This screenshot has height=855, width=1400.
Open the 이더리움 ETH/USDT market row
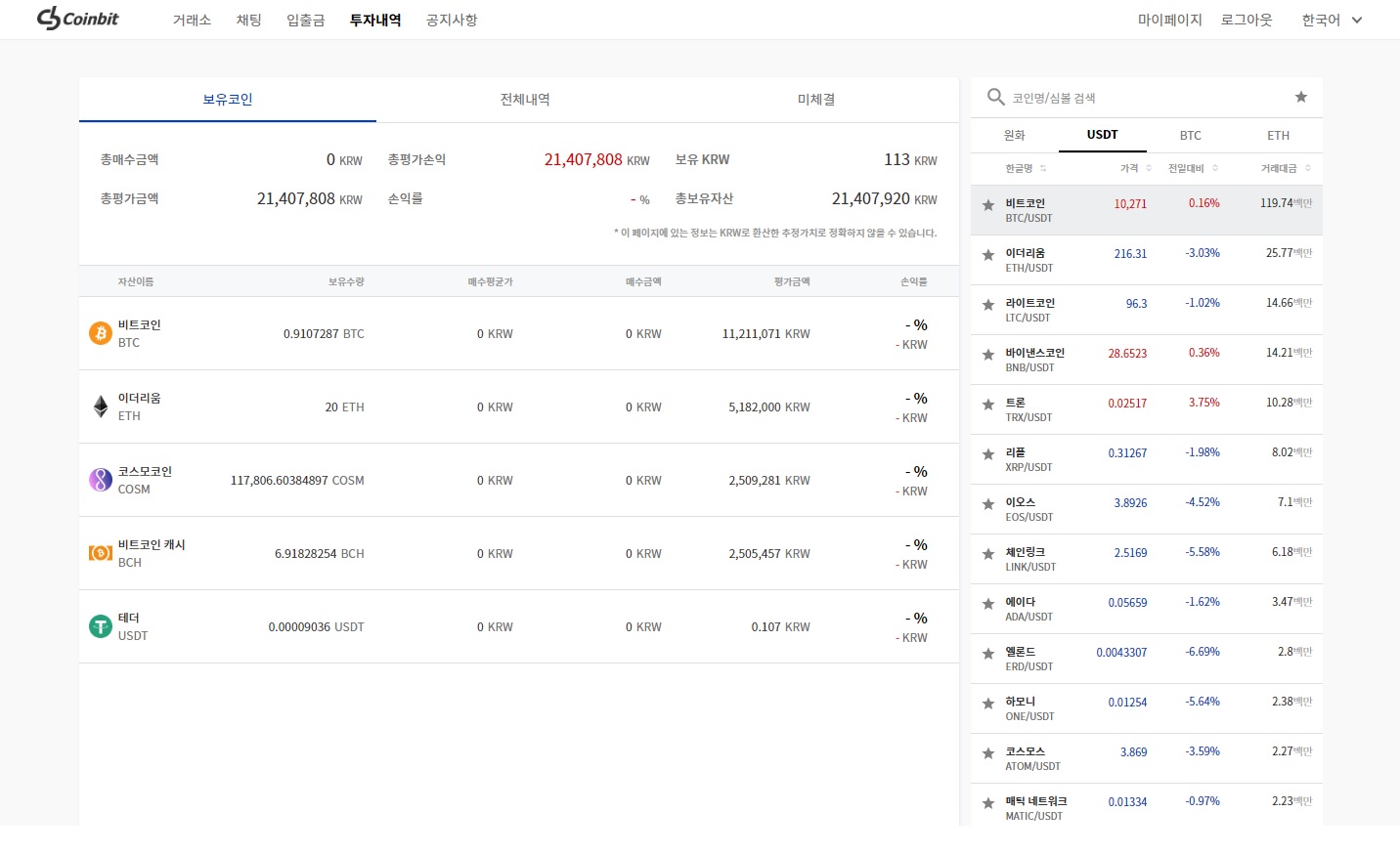point(1147,260)
